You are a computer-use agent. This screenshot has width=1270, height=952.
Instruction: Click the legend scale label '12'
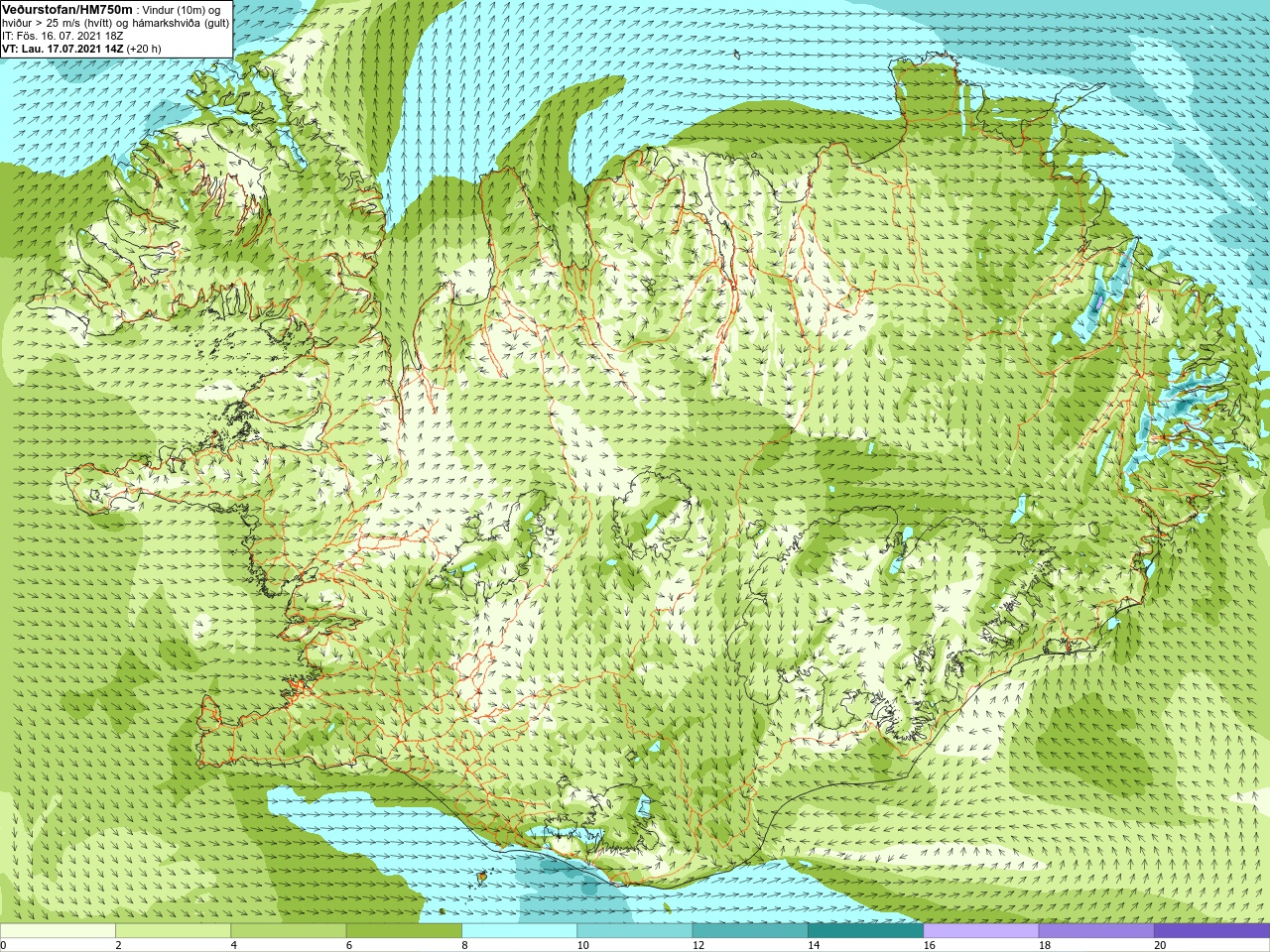pyautogui.click(x=698, y=945)
